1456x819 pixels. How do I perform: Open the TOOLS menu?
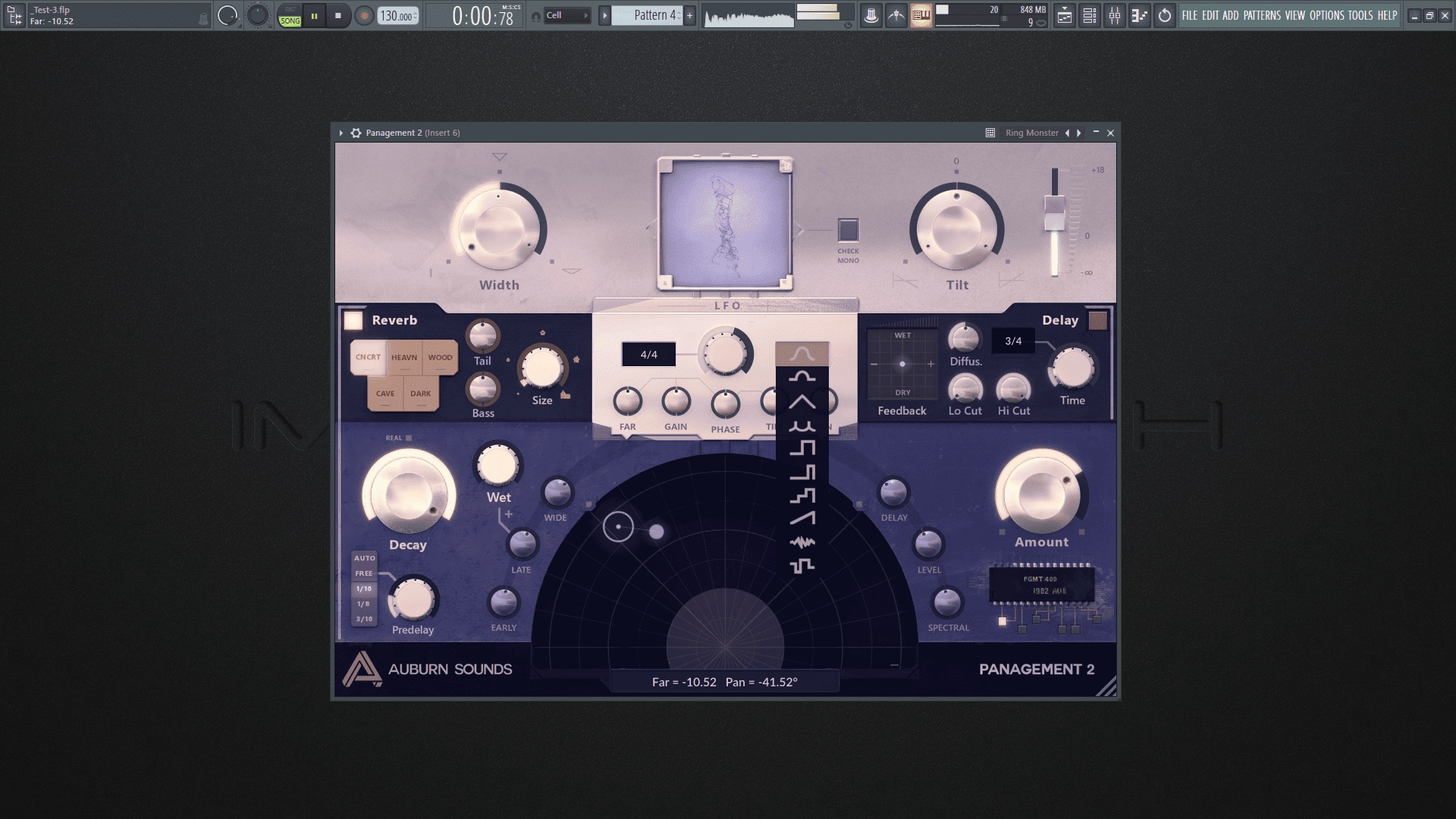click(x=1360, y=15)
